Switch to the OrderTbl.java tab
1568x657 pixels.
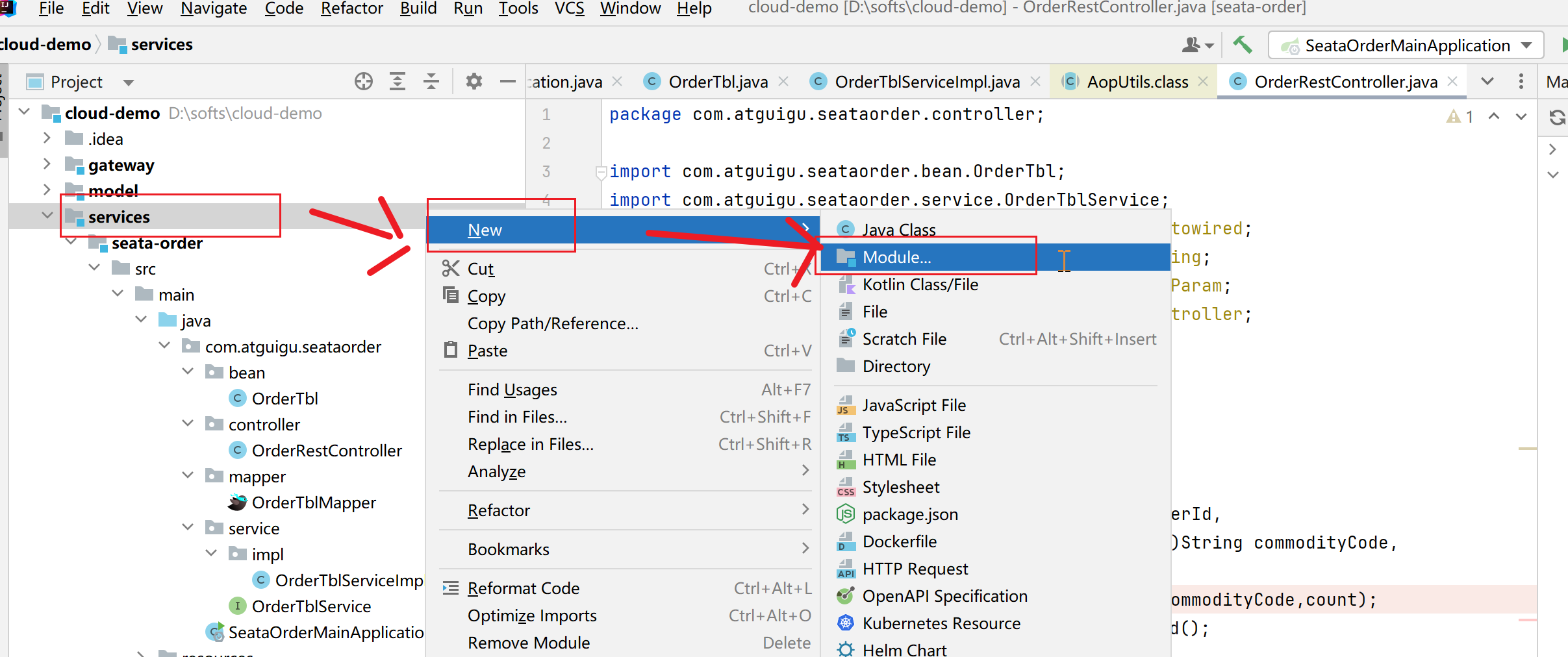pos(718,82)
